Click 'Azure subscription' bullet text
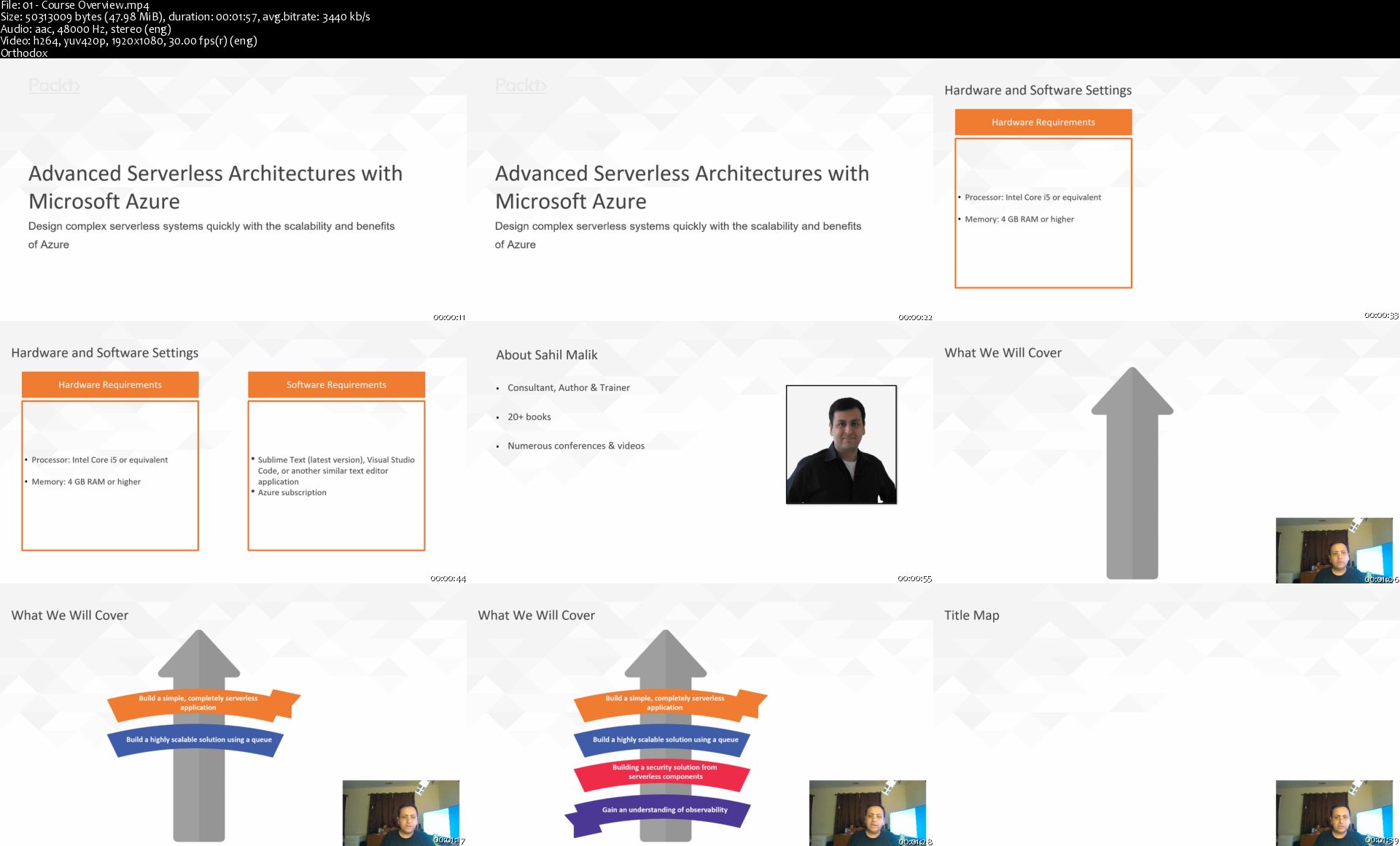The image size is (1400, 846). tap(292, 492)
